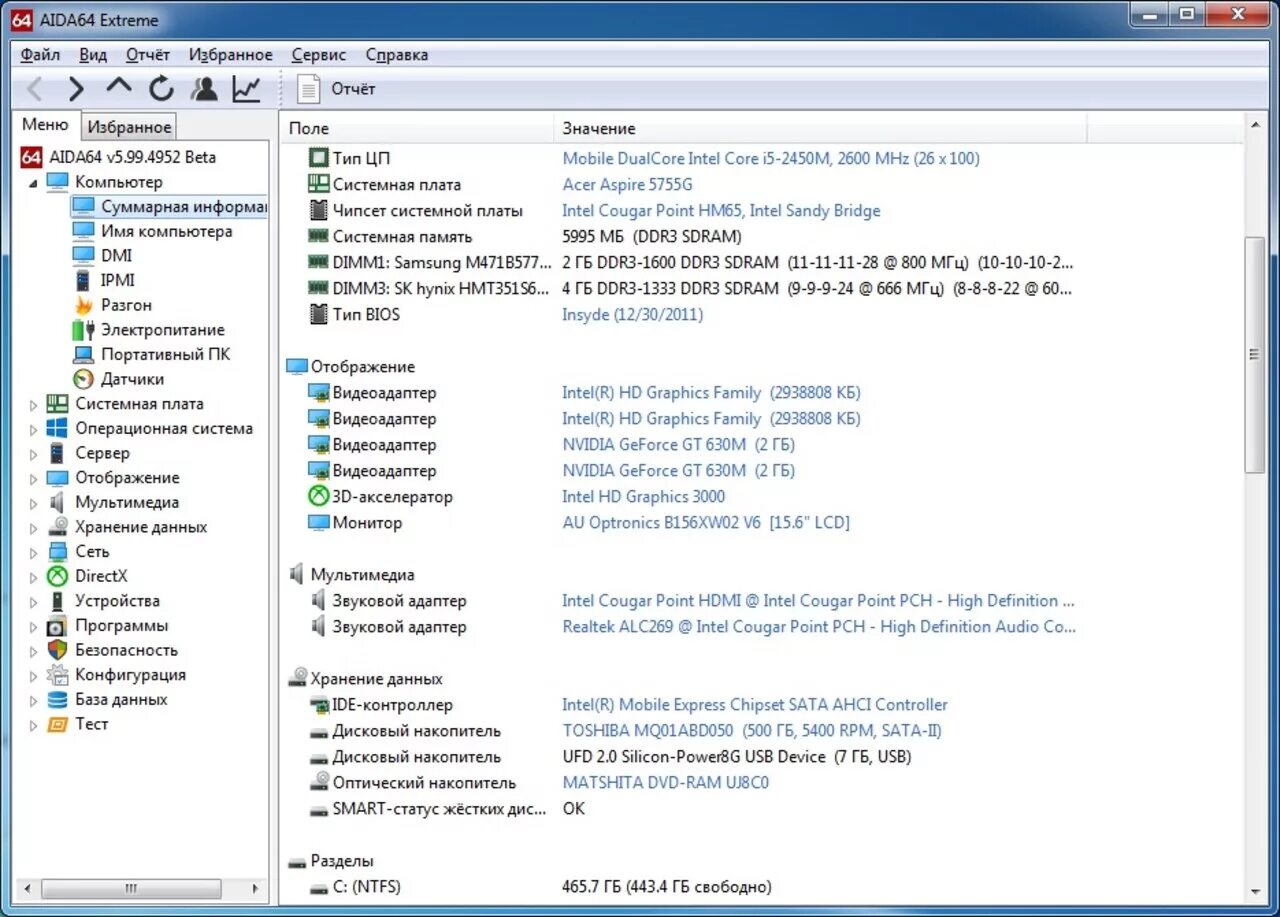The image size is (1280, 917).
Task: Click the Значение column header
Action: (x=820, y=128)
